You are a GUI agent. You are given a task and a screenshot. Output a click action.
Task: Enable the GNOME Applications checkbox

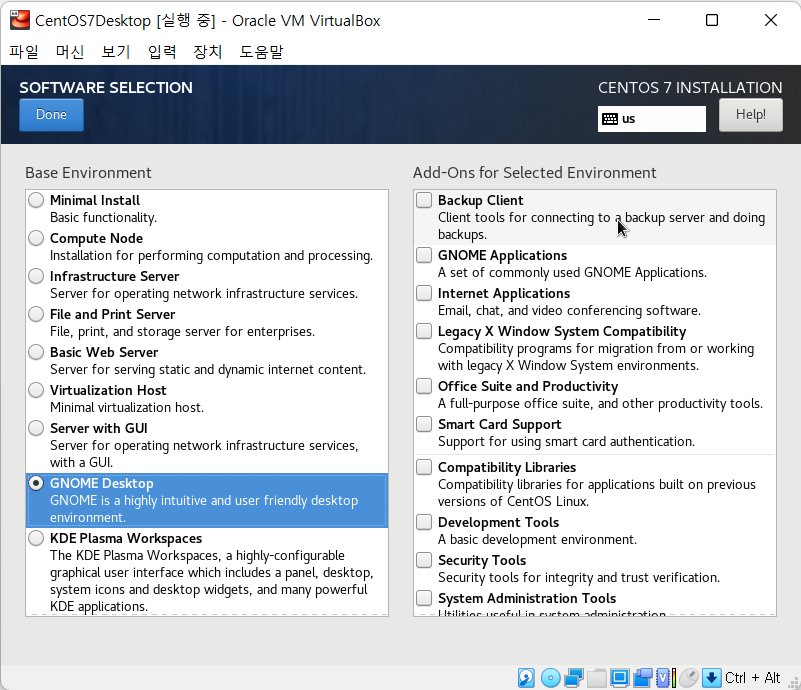click(x=424, y=255)
